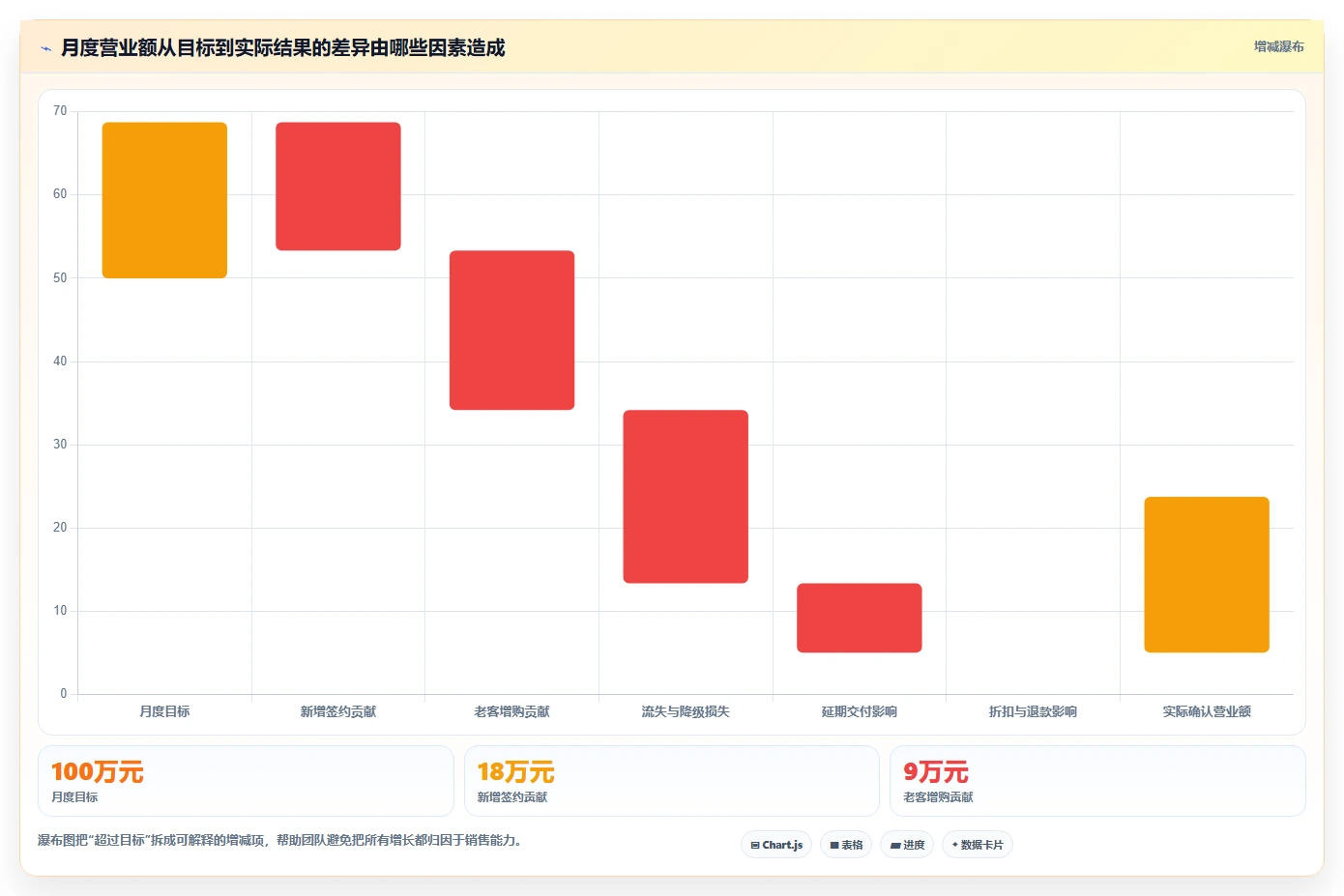
Task: Click the chart heading 月度营业额从目标到实际结果的差异由哪些因素造成
Action: click(282, 48)
